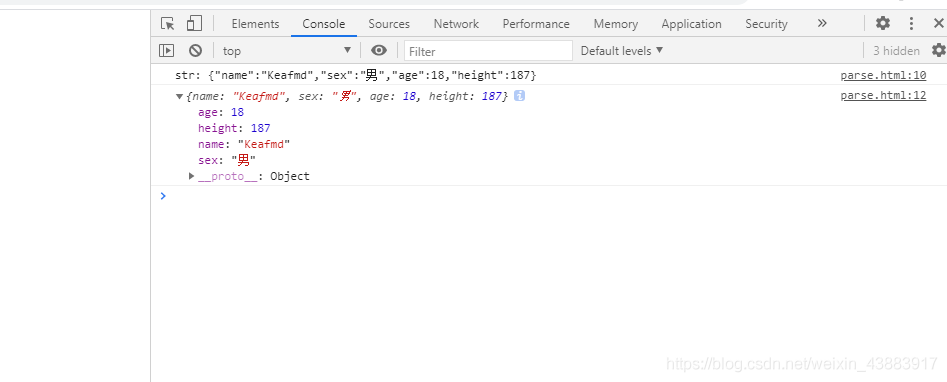947x382 pixels.
Task: Select the age: 18 property row
Action: [221, 112]
